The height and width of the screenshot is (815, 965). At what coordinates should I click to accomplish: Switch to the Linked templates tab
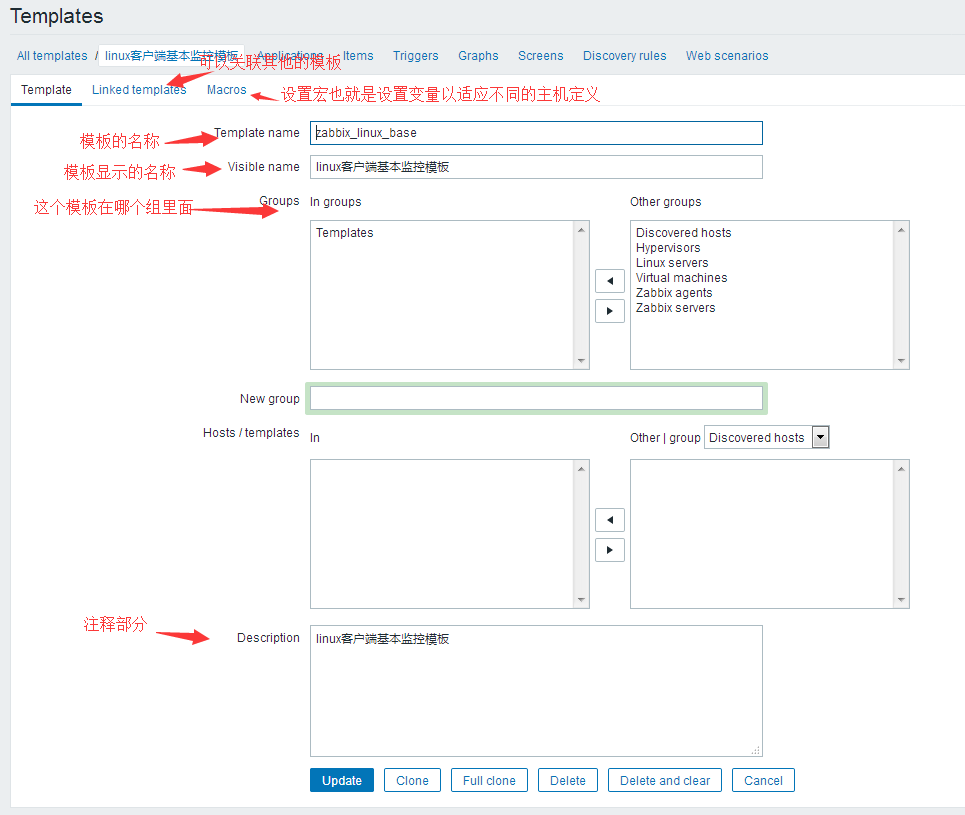139,90
